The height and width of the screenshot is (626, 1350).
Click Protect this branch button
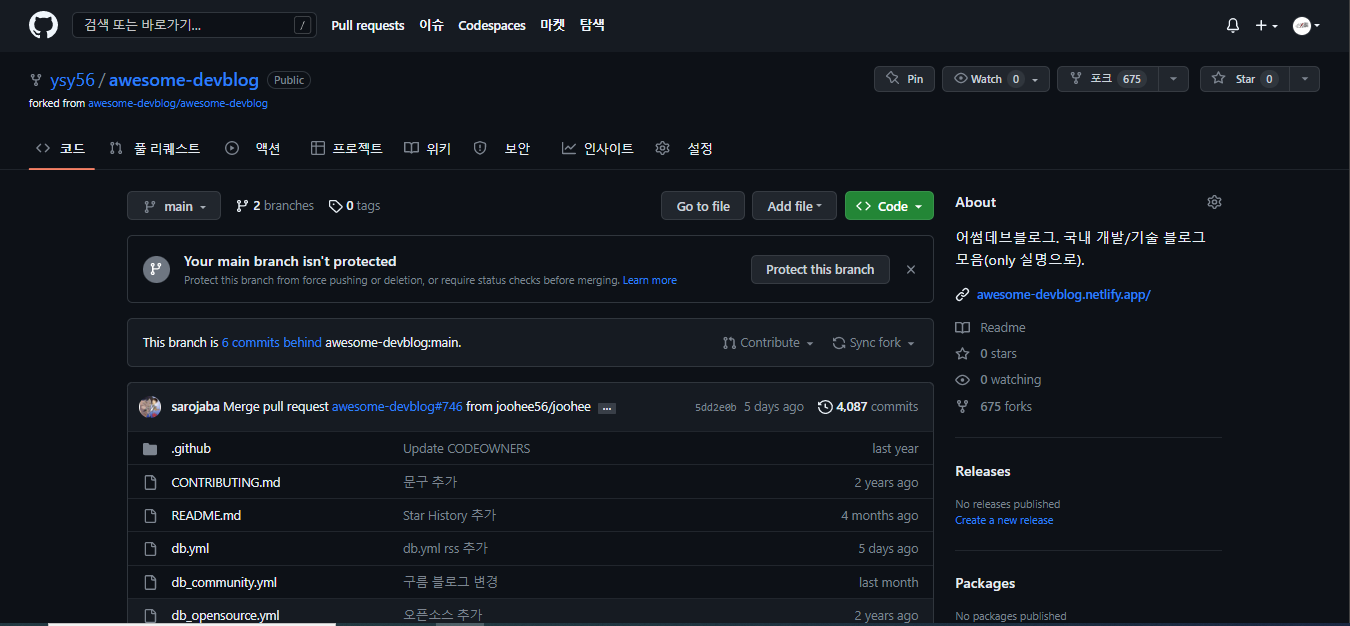820,269
